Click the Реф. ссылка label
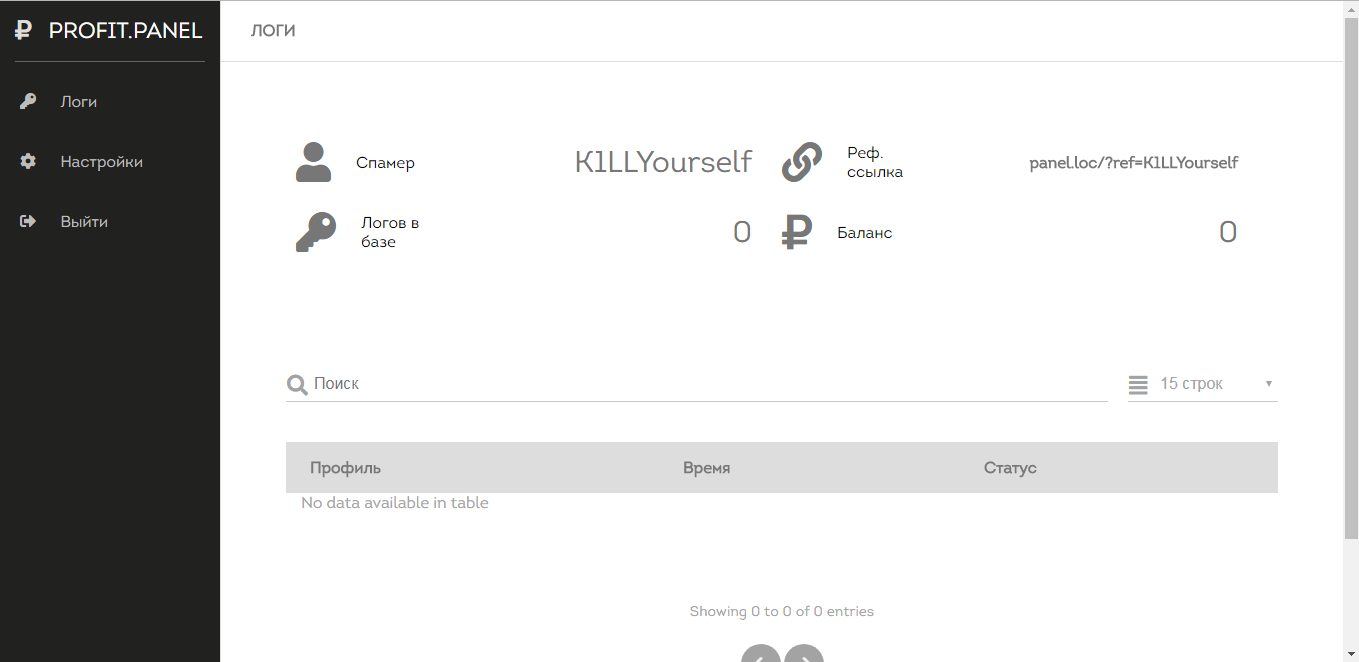This screenshot has width=1359, height=662. point(875,162)
